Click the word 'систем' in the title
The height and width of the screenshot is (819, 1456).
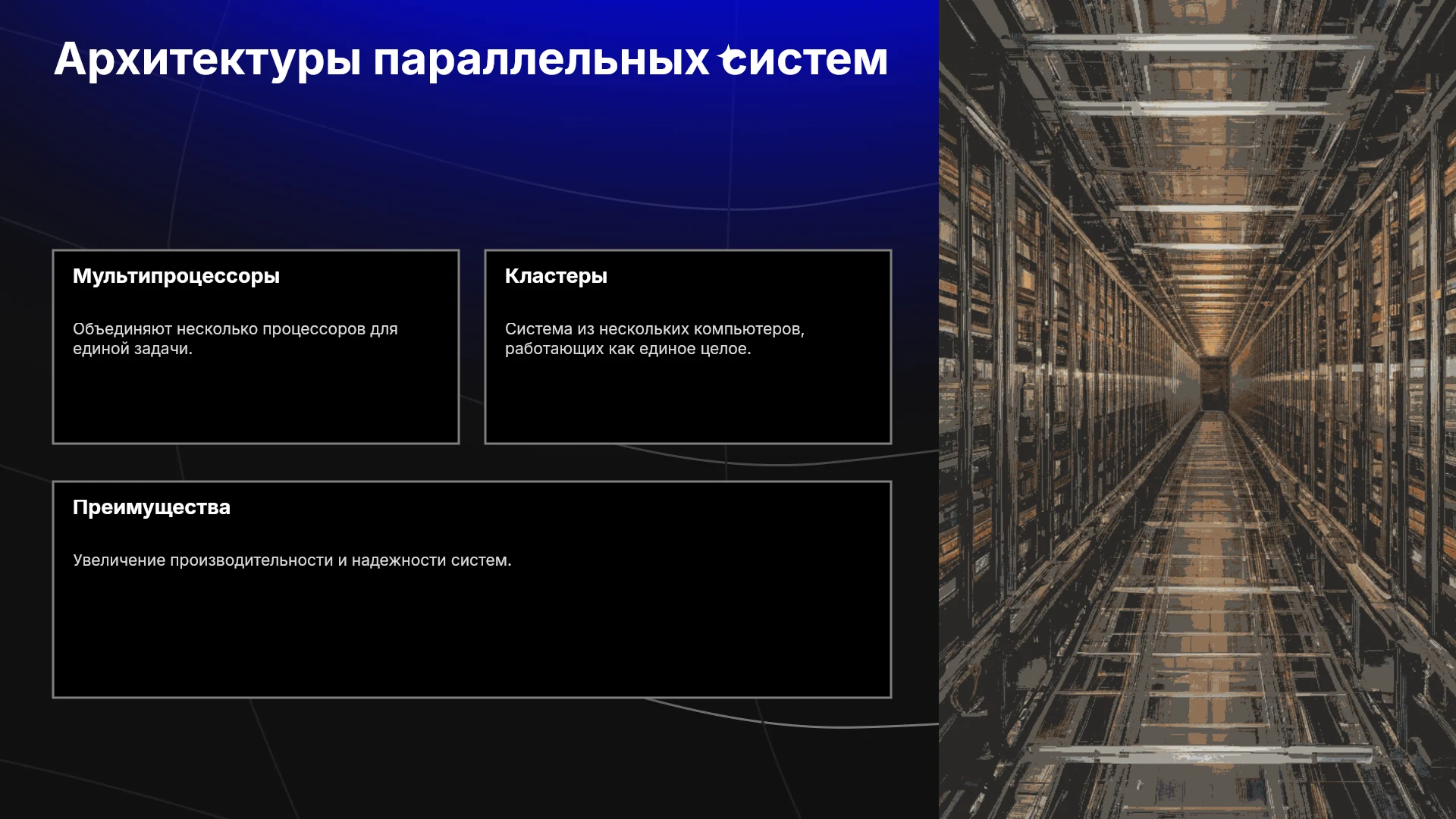click(805, 60)
